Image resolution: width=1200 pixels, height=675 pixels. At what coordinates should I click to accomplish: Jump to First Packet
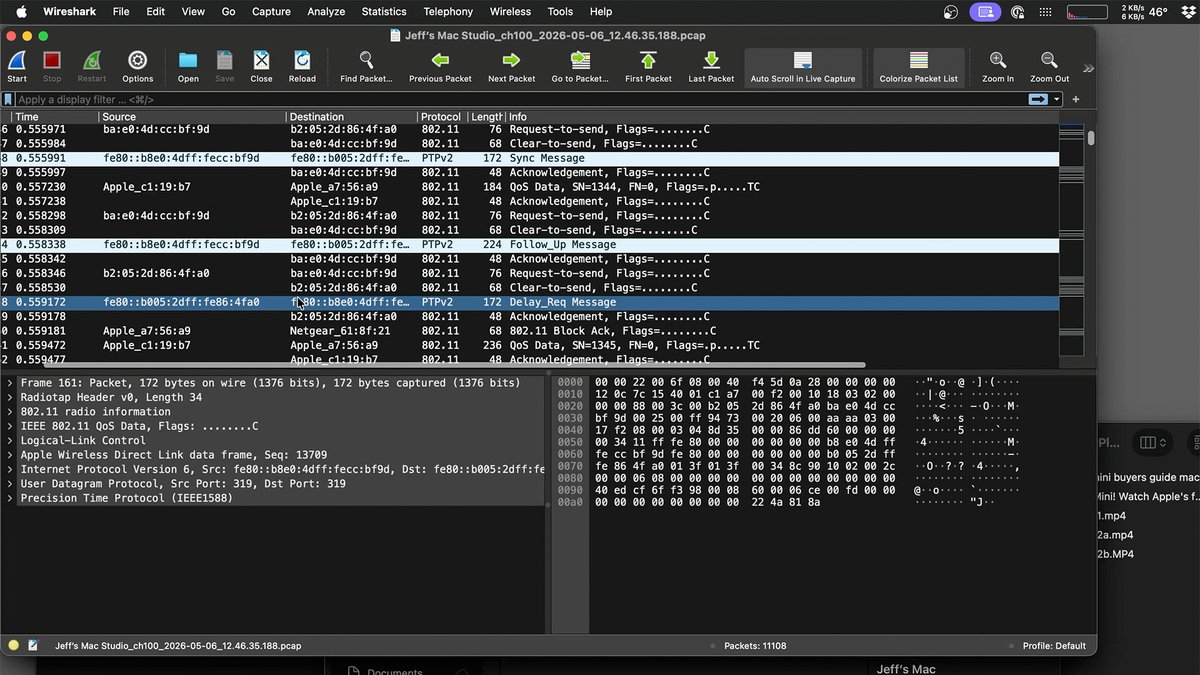pos(648,61)
